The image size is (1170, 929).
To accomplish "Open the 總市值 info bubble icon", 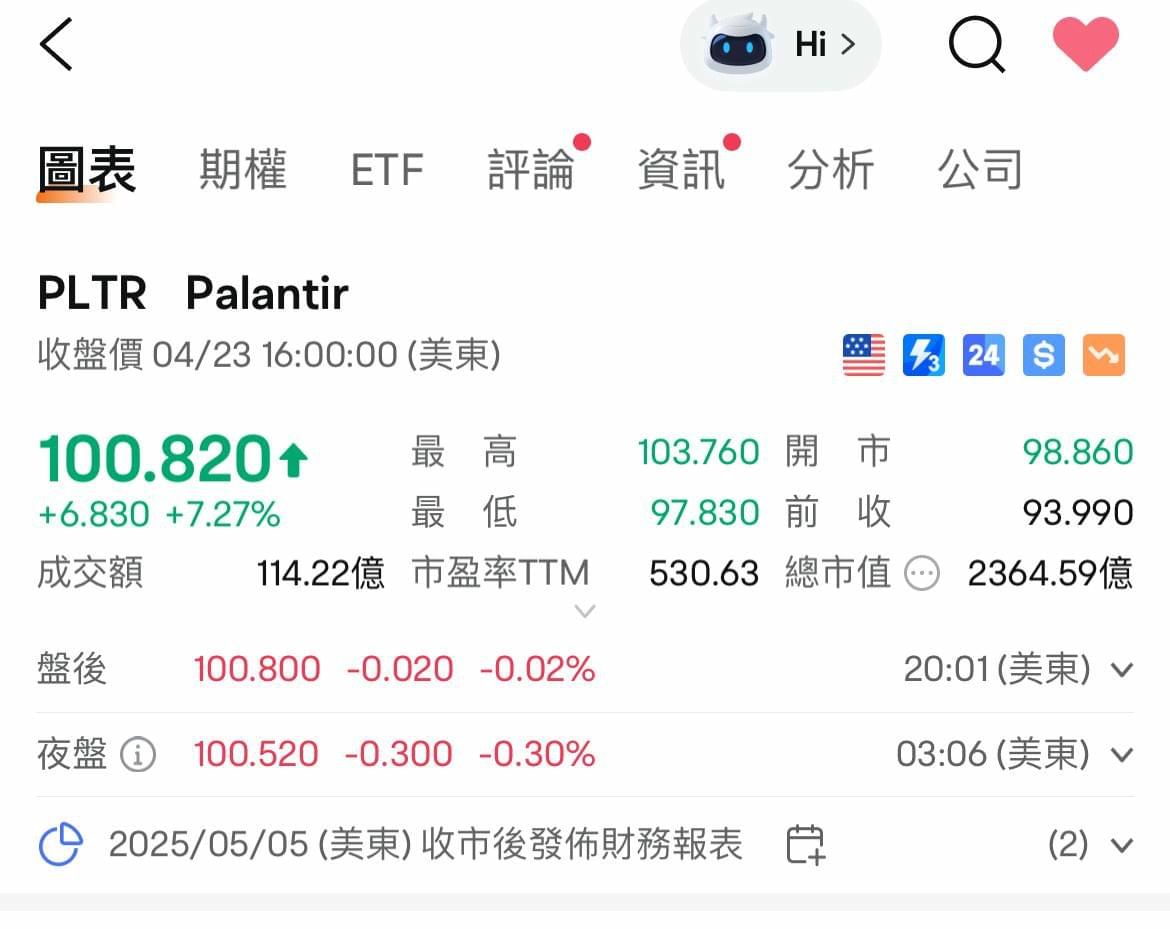I will (x=922, y=574).
